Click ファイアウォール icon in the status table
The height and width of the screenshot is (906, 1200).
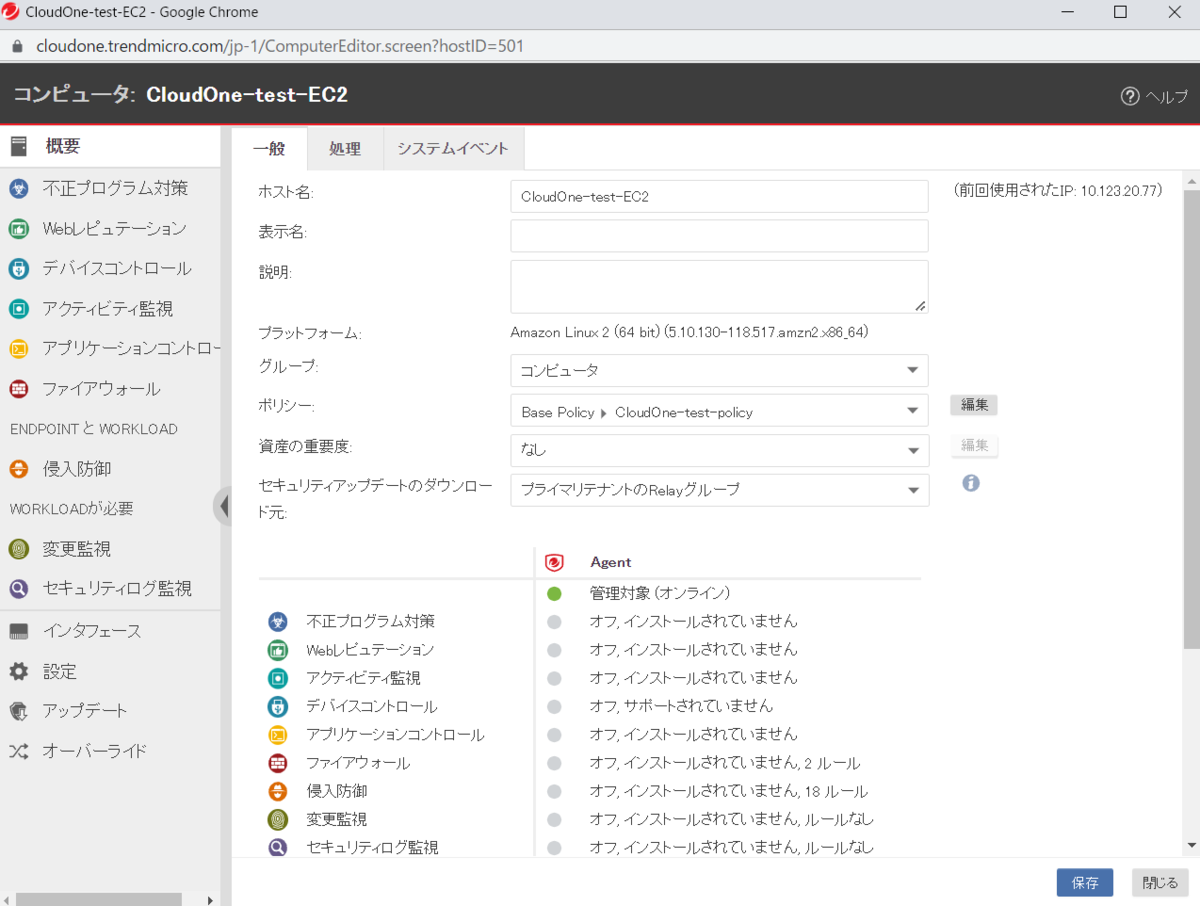278,763
